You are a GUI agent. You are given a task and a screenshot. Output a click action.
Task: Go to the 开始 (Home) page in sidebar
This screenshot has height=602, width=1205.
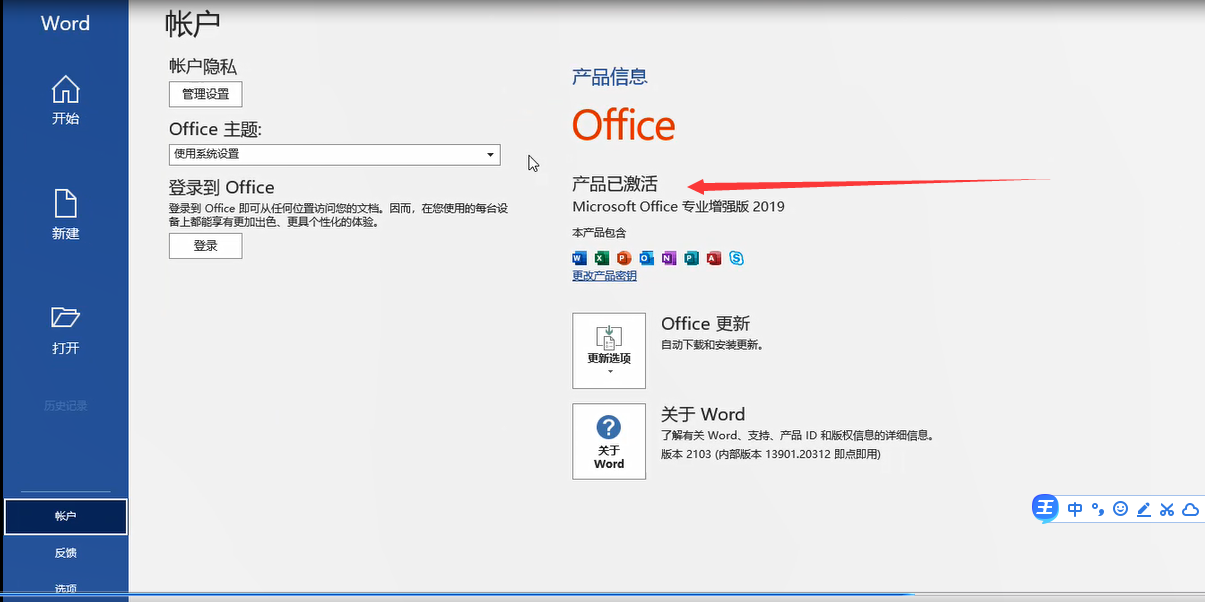[x=65, y=100]
